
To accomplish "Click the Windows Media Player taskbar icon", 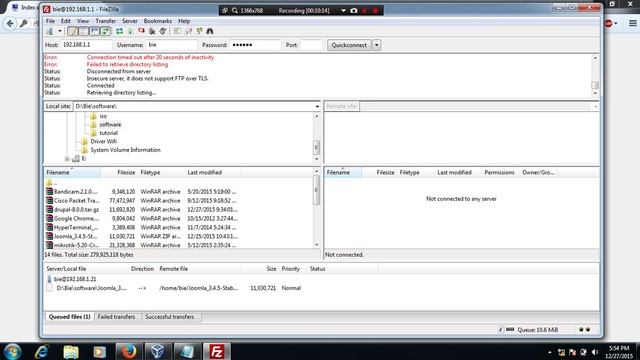I will click(x=100, y=351).
